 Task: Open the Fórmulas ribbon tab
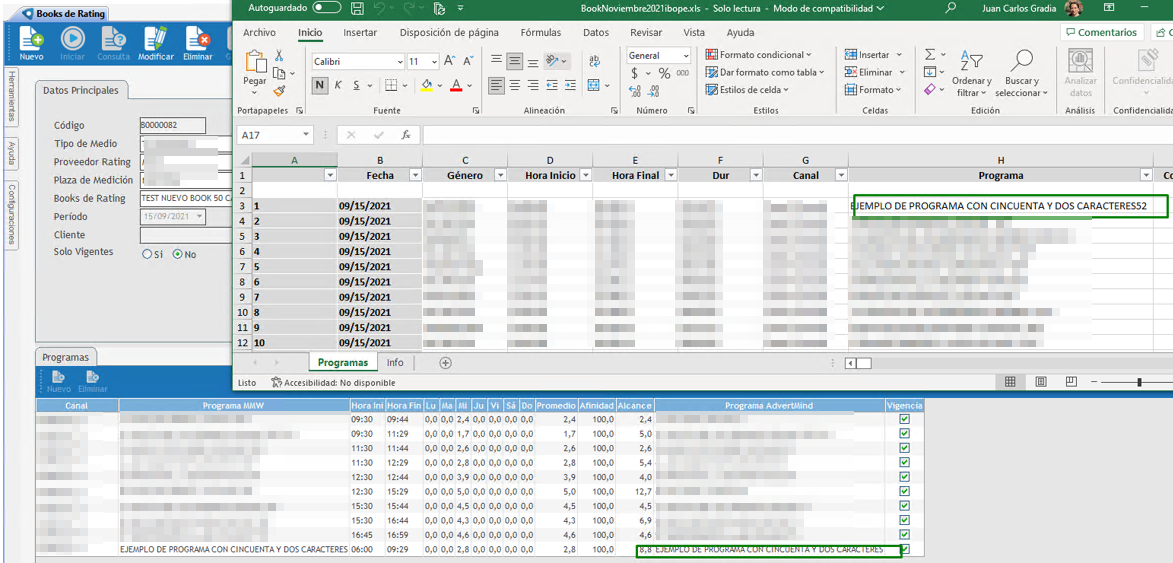click(x=541, y=33)
